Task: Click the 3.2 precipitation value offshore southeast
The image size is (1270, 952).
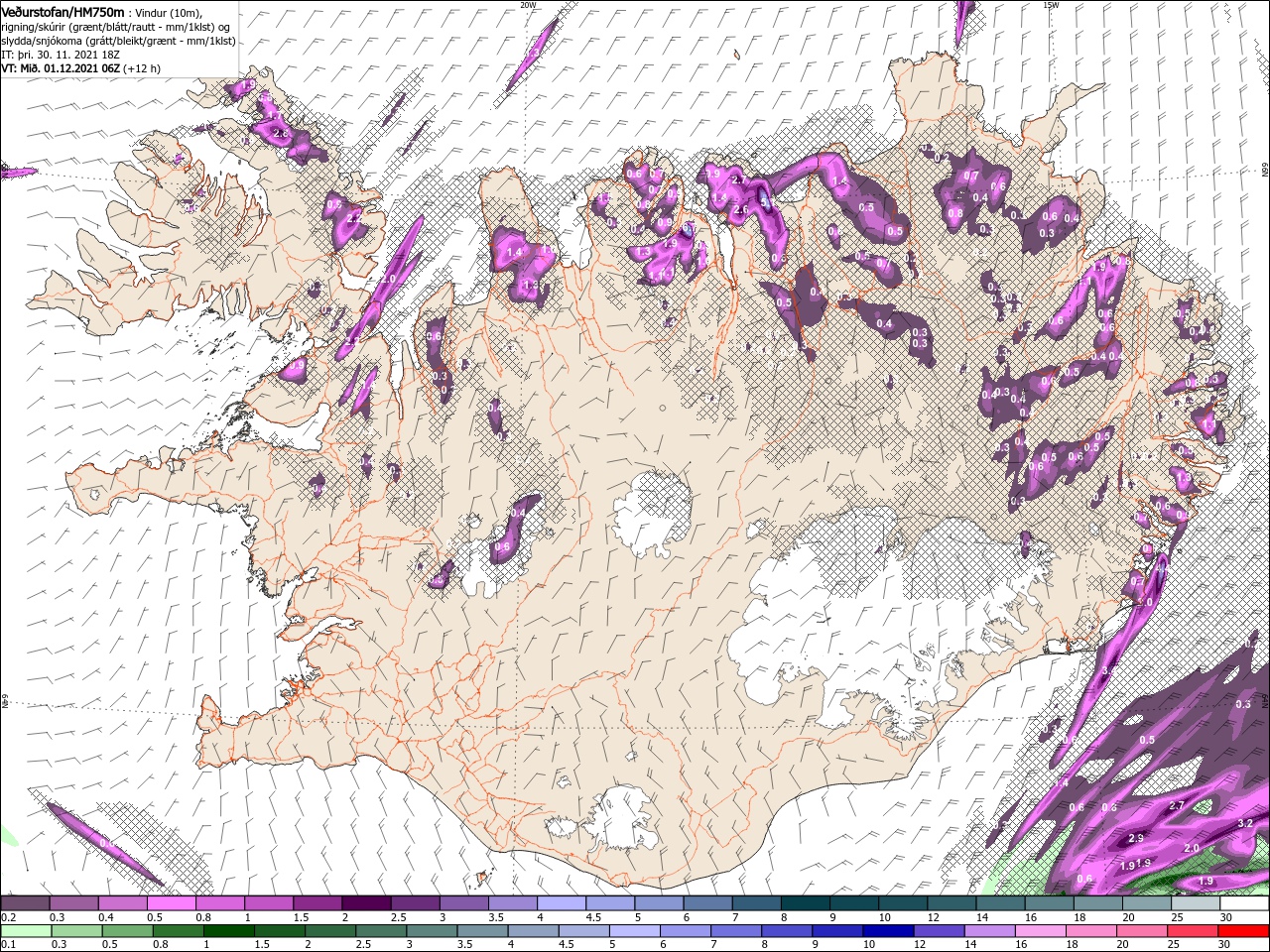Action: coord(1247,824)
